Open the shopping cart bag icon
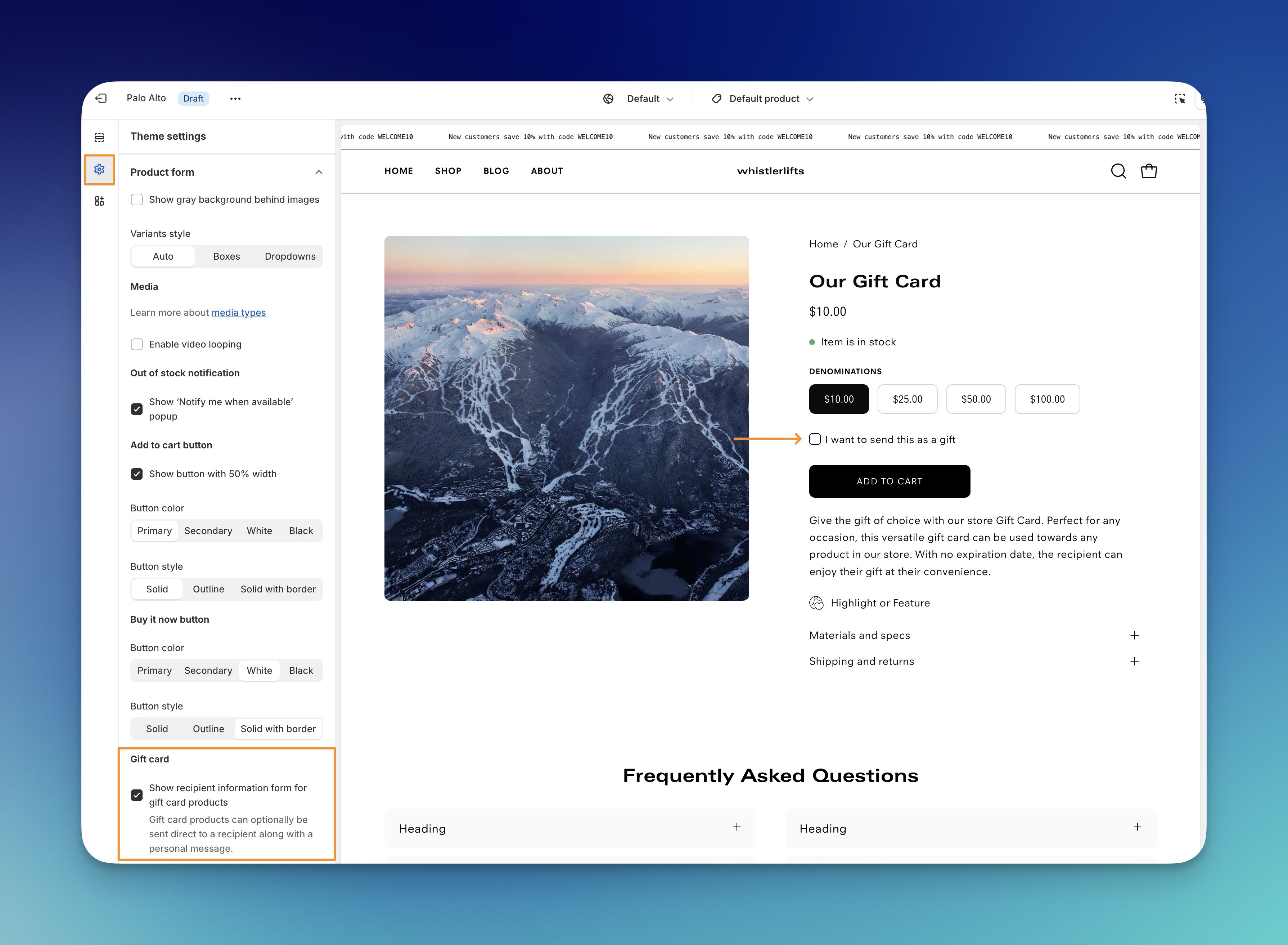The width and height of the screenshot is (1288, 945). coord(1149,171)
